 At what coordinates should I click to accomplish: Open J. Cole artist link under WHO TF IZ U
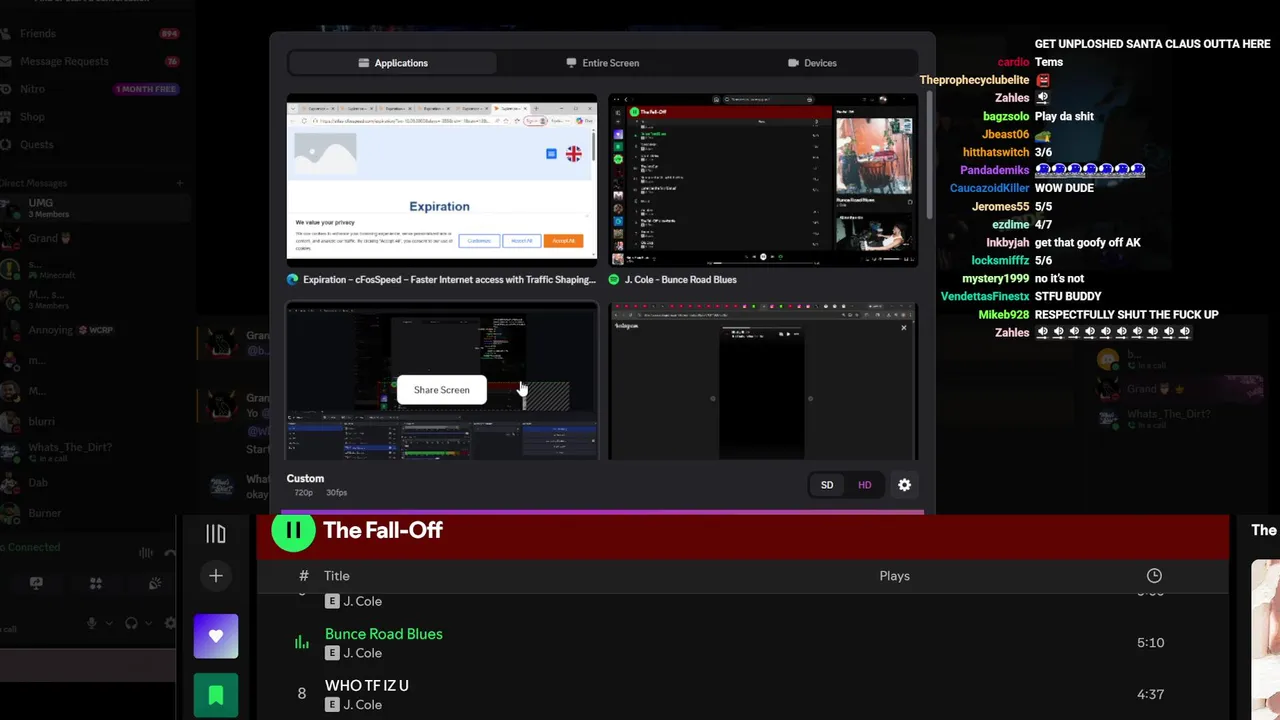(x=362, y=705)
